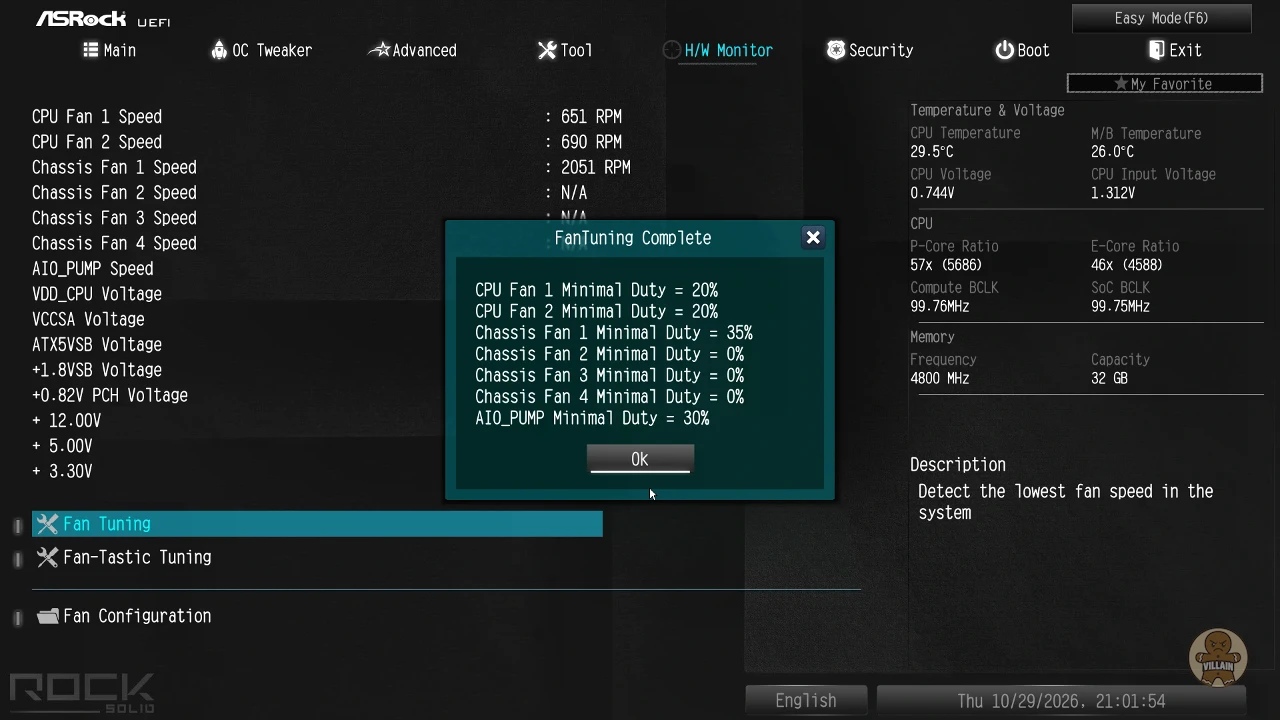1280x720 pixels.
Task: Click the AIO_PUMP Minimal Duty line
Action: (592, 418)
